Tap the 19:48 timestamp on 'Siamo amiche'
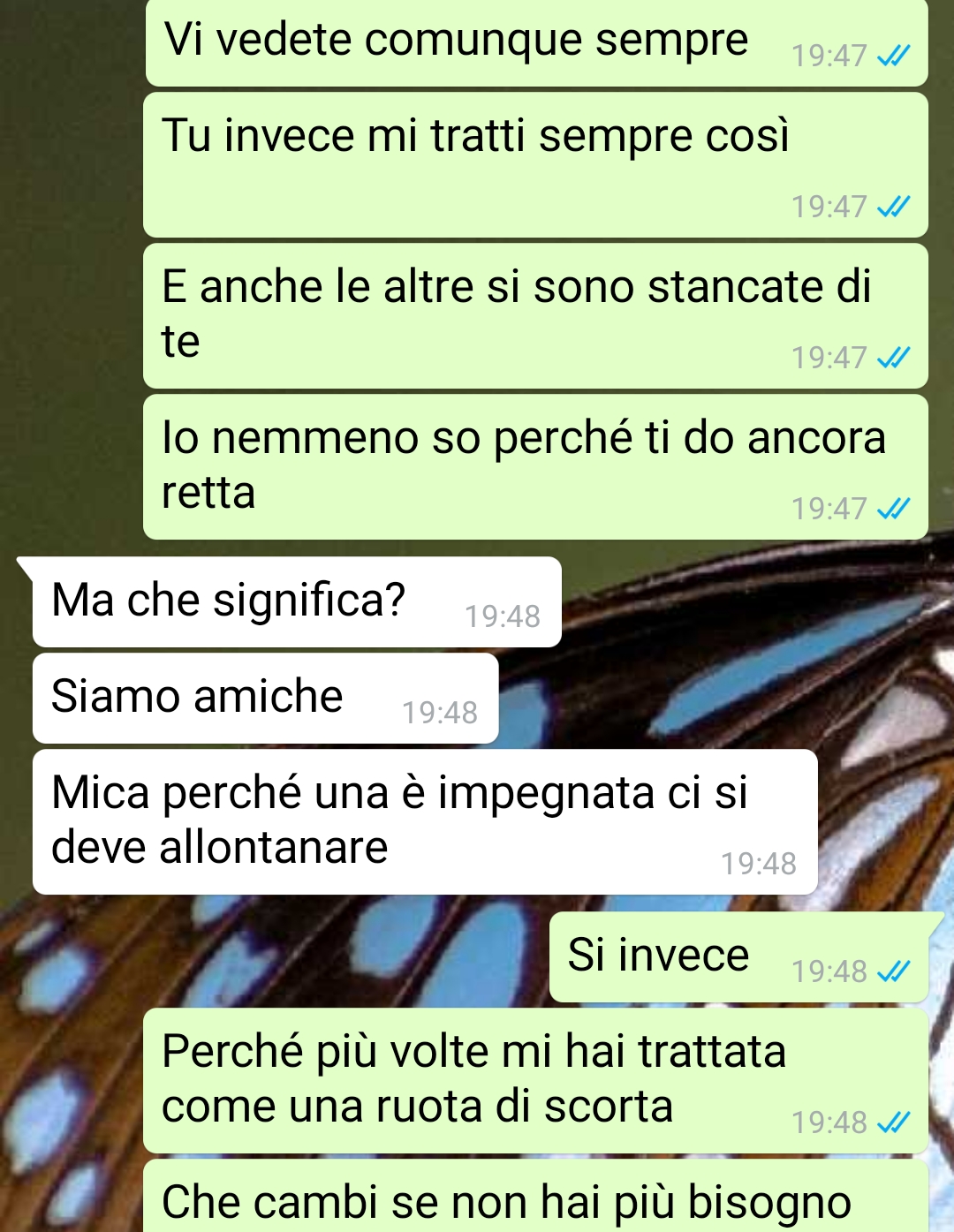 pos(440,713)
